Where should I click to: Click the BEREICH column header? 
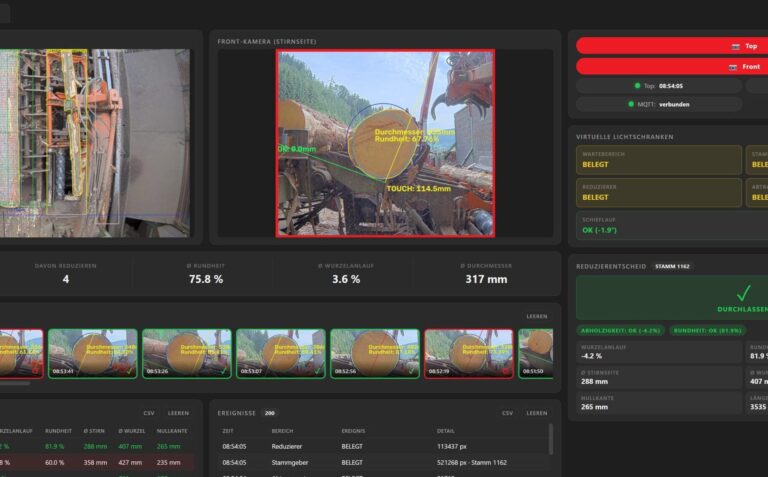282,431
